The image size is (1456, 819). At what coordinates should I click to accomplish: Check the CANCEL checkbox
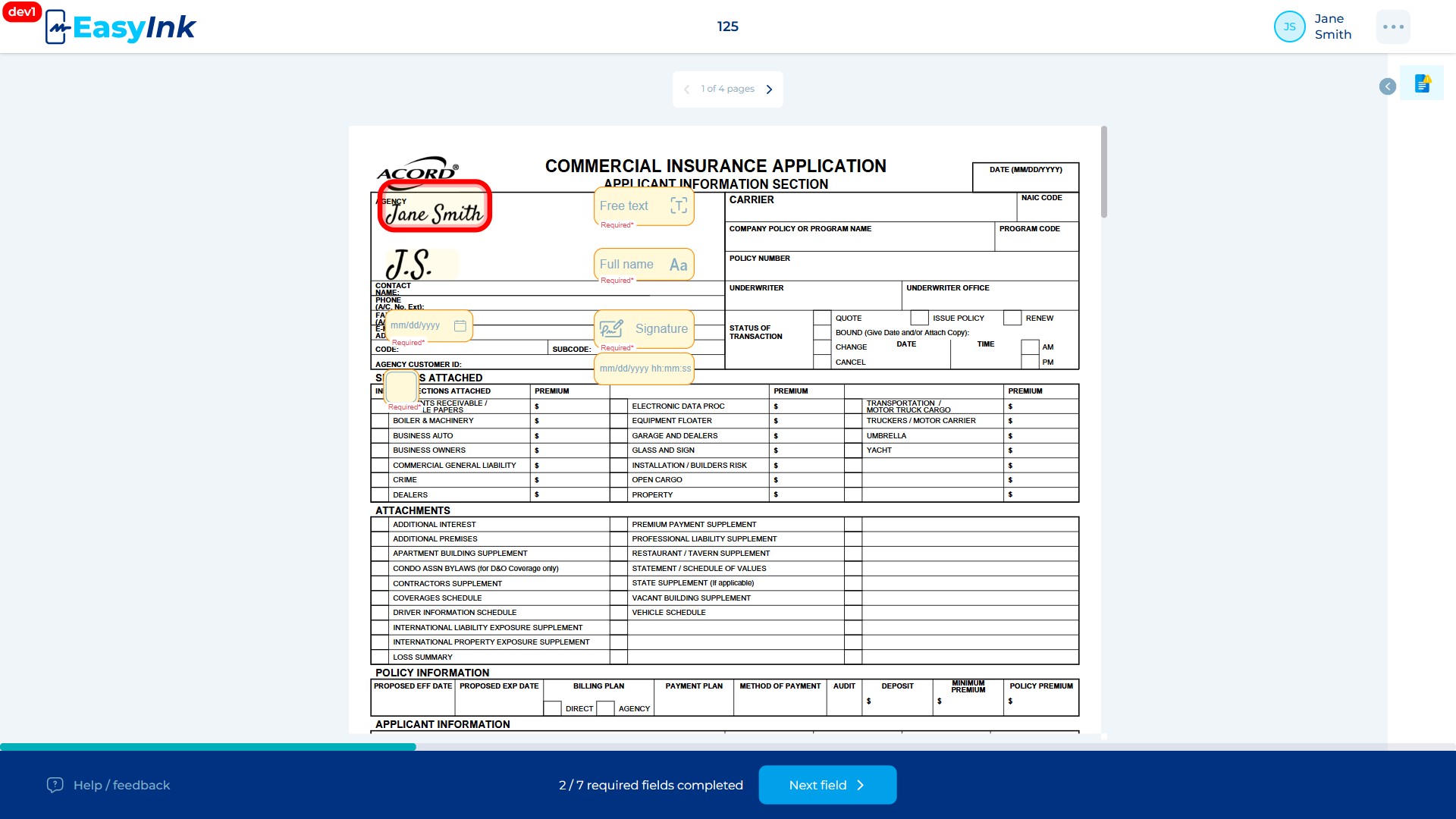(x=822, y=362)
